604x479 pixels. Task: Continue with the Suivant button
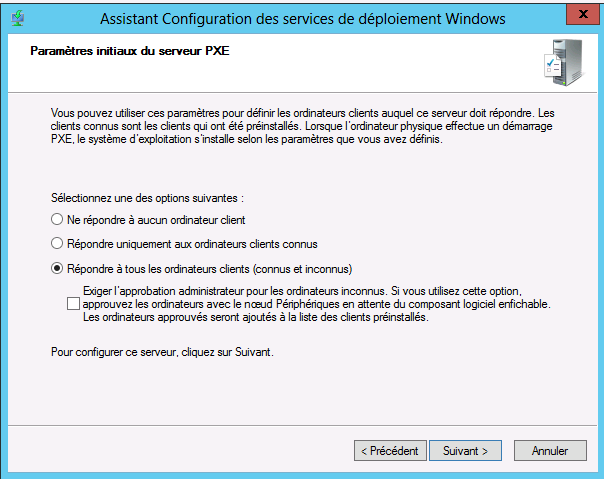coord(465,450)
